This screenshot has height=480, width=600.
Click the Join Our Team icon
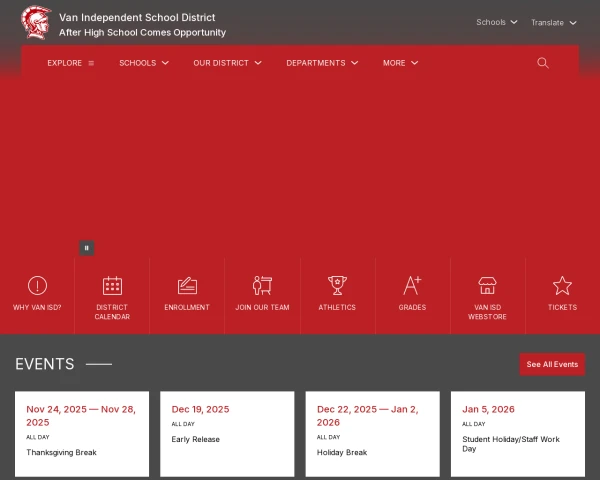point(262,286)
